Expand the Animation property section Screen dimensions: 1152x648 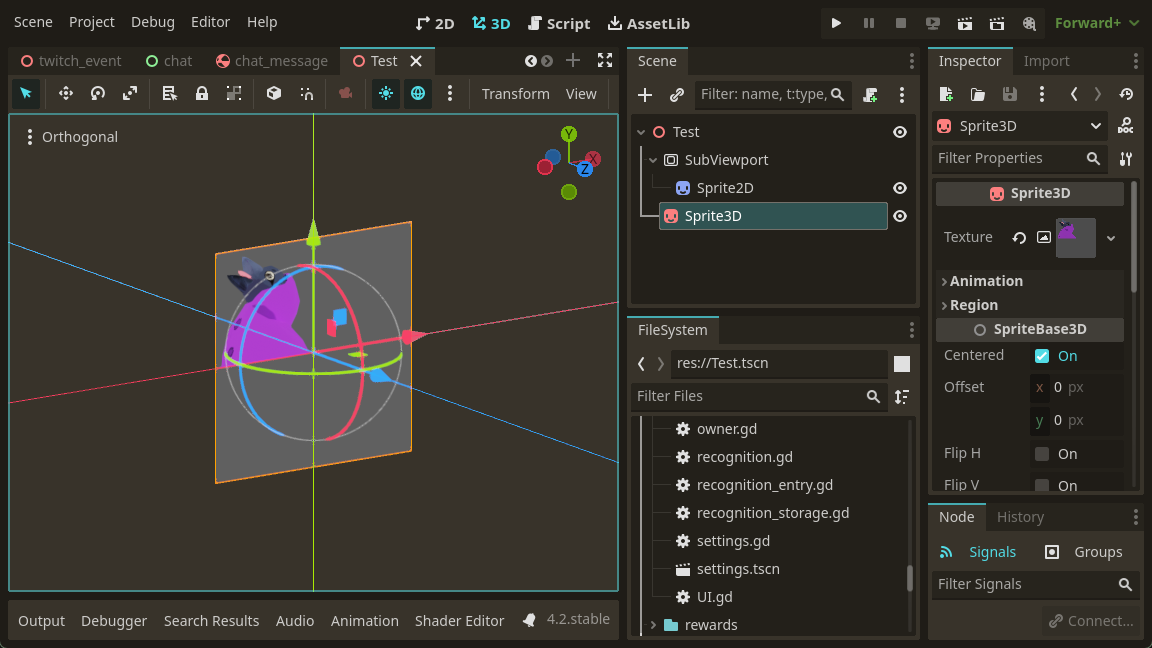pos(986,281)
